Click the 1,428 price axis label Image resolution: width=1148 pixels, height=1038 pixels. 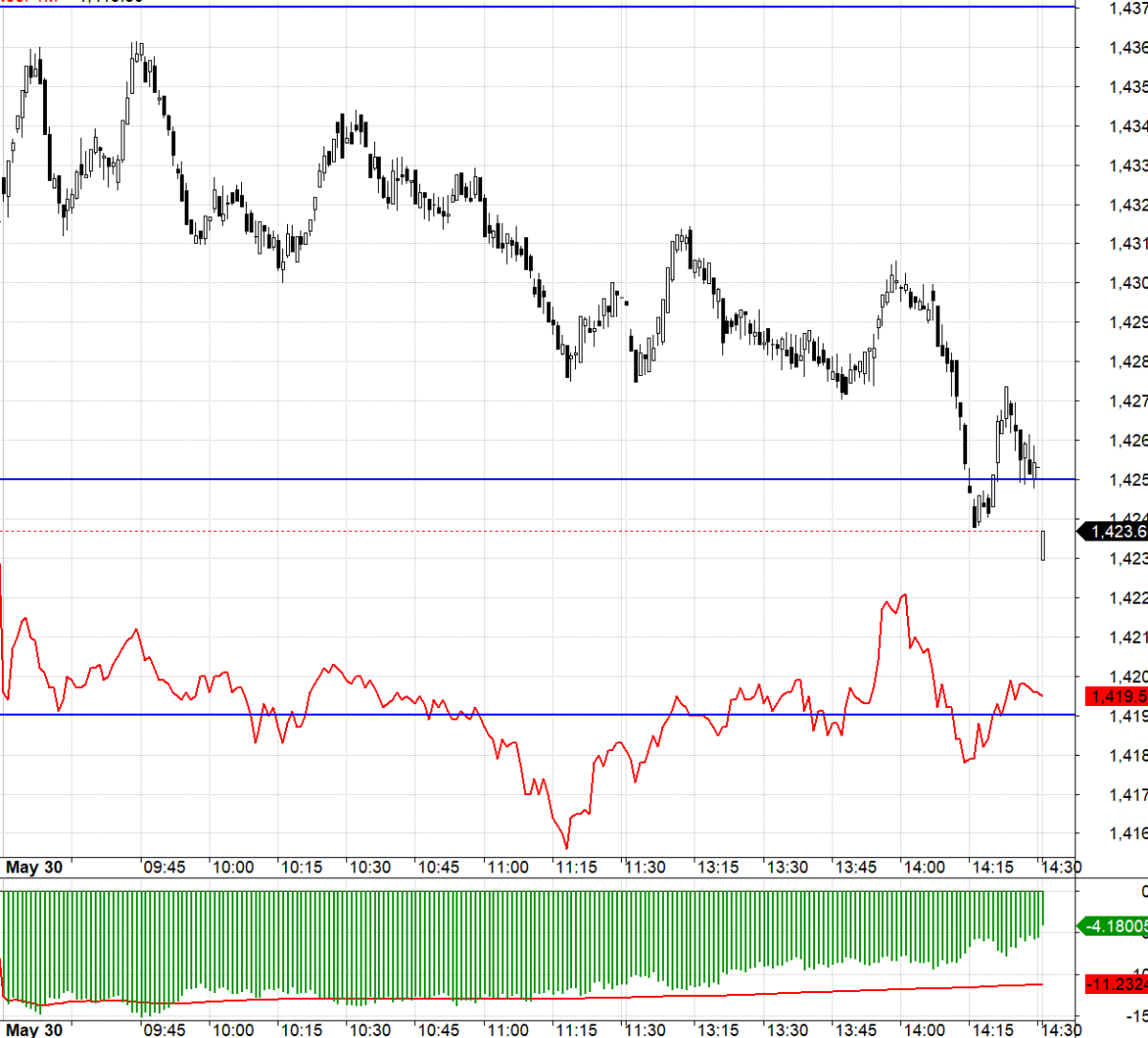point(1128,362)
